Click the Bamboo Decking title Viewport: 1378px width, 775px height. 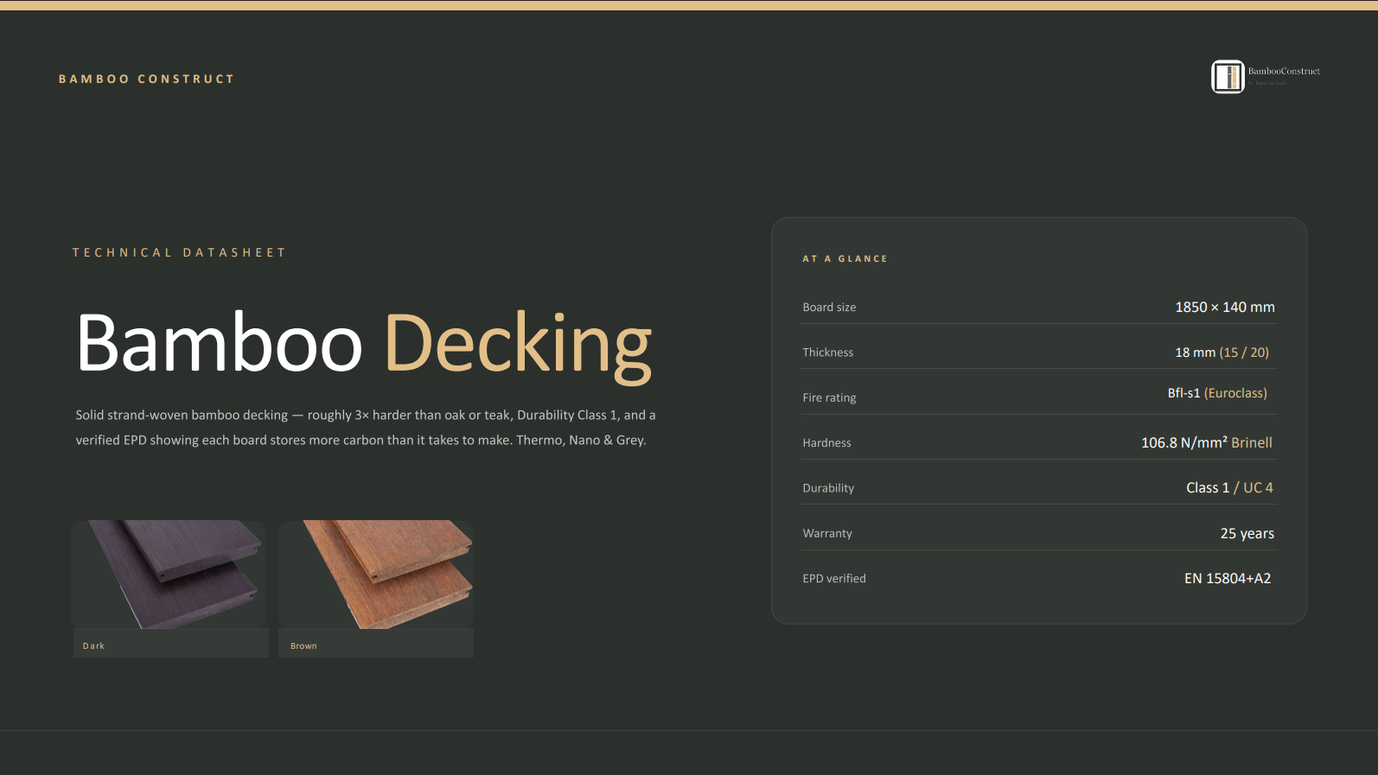click(364, 344)
